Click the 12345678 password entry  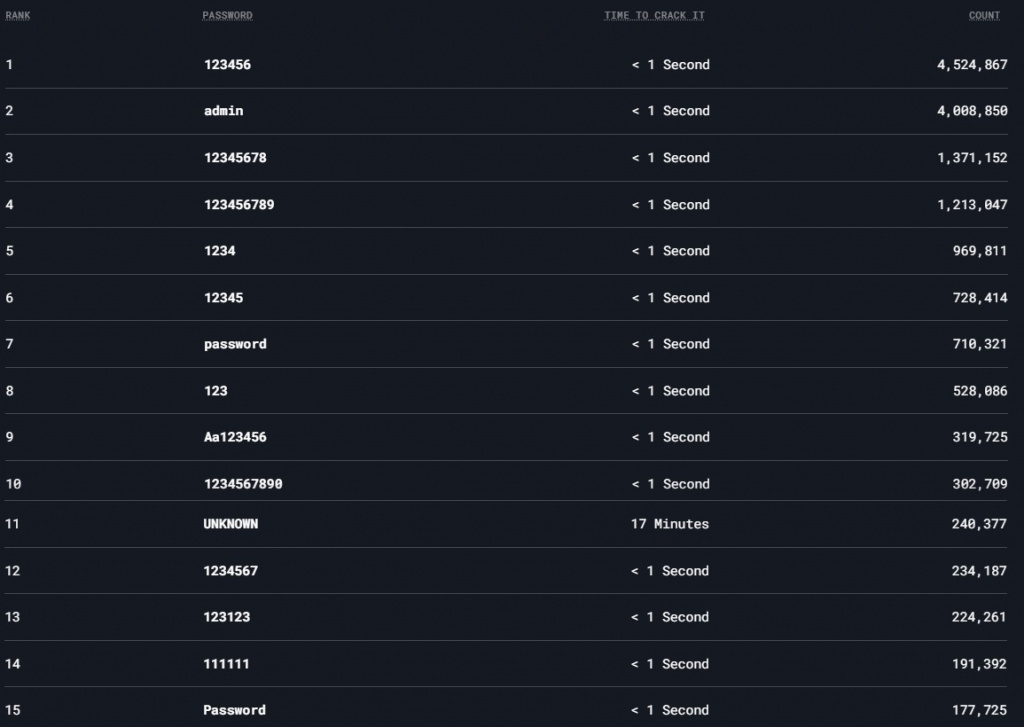(x=235, y=158)
